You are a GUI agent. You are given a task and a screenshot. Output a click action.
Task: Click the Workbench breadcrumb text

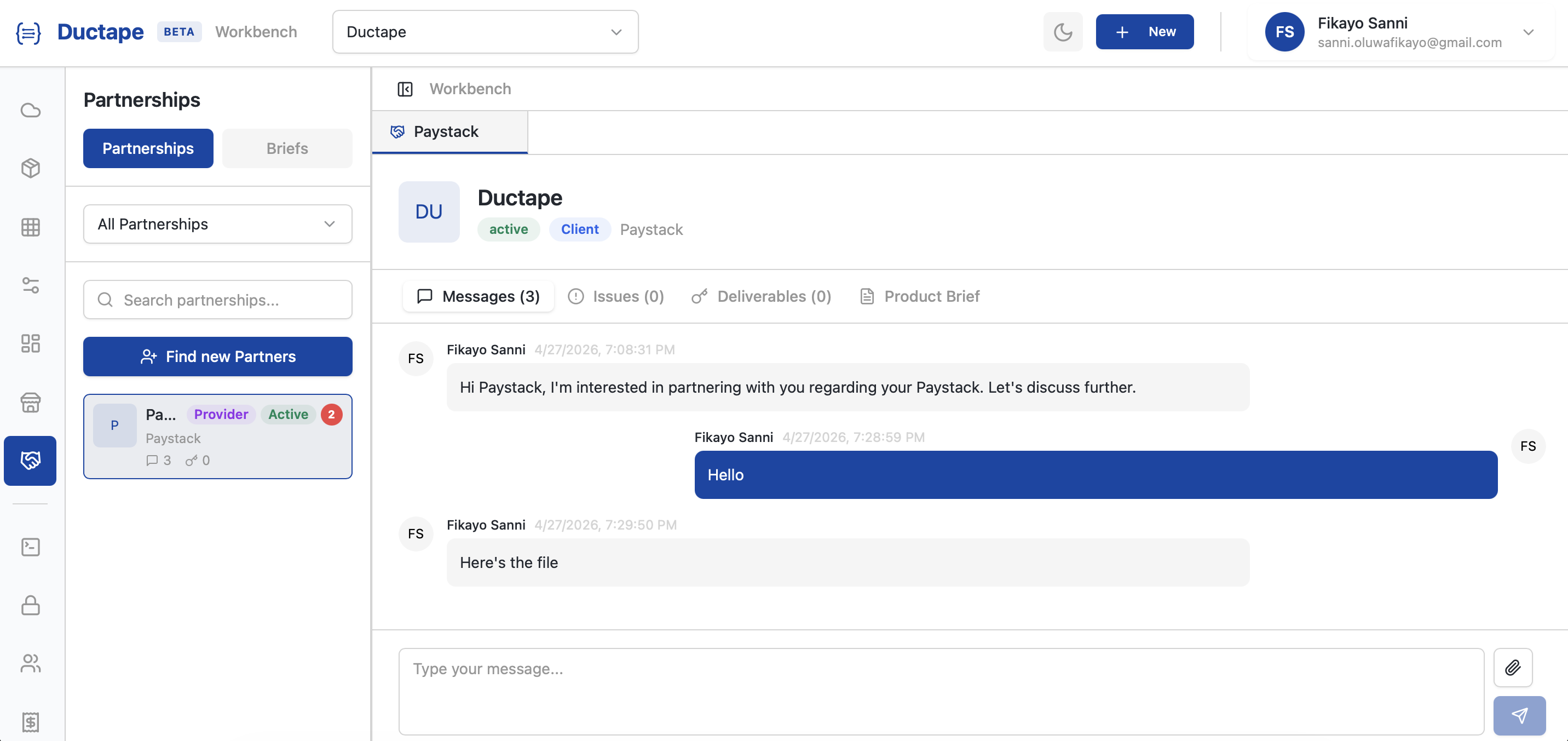tap(470, 89)
